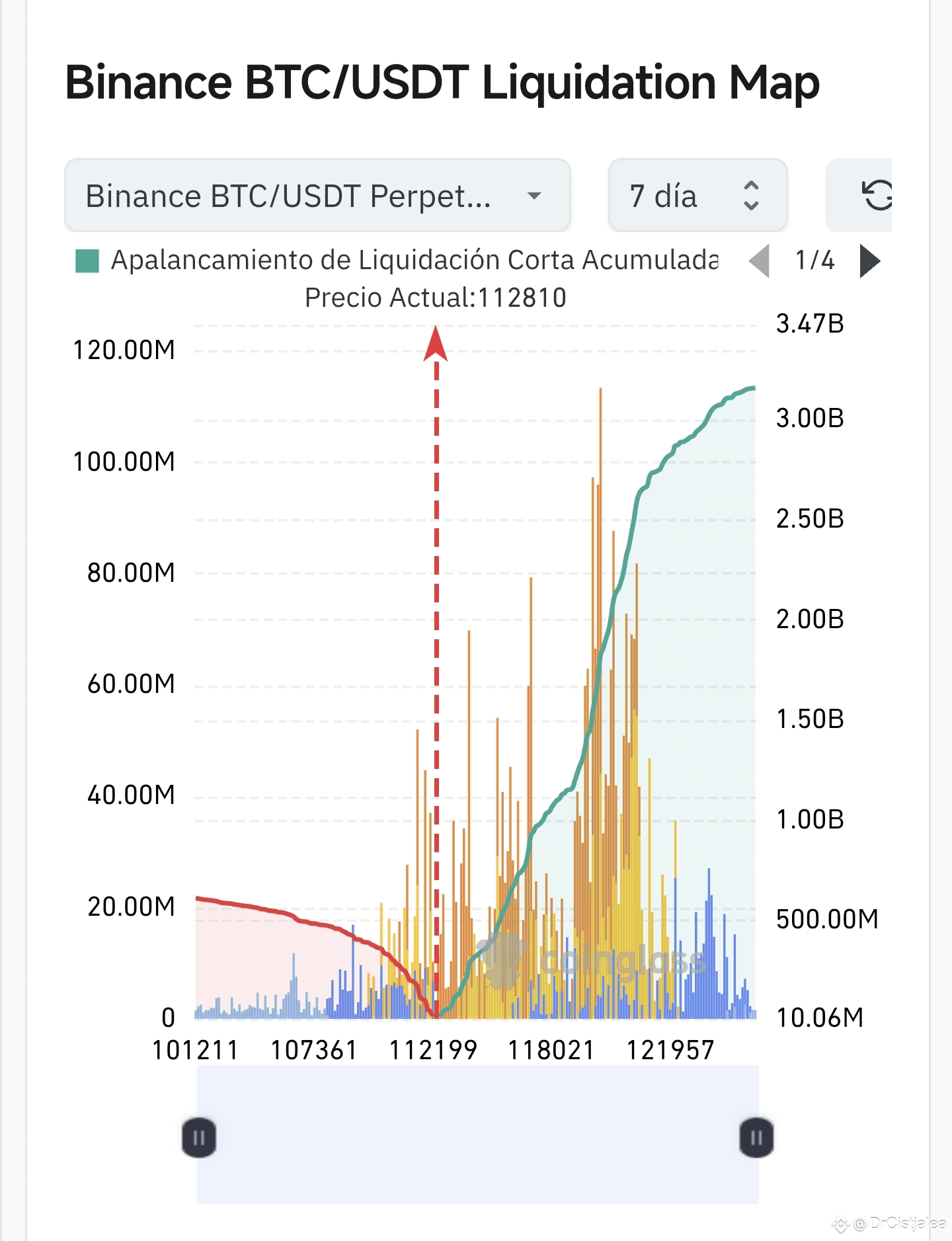952x1241 pixels.
Task: Click the 80.00M left axis value
Action: 132,573
